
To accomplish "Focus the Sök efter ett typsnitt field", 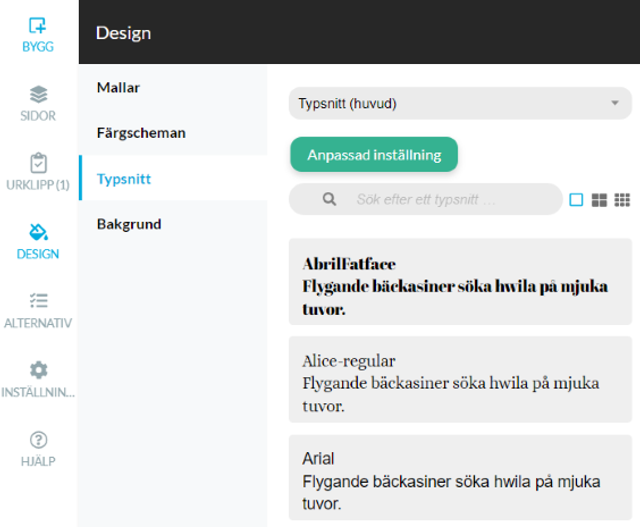I will point(426,199).
